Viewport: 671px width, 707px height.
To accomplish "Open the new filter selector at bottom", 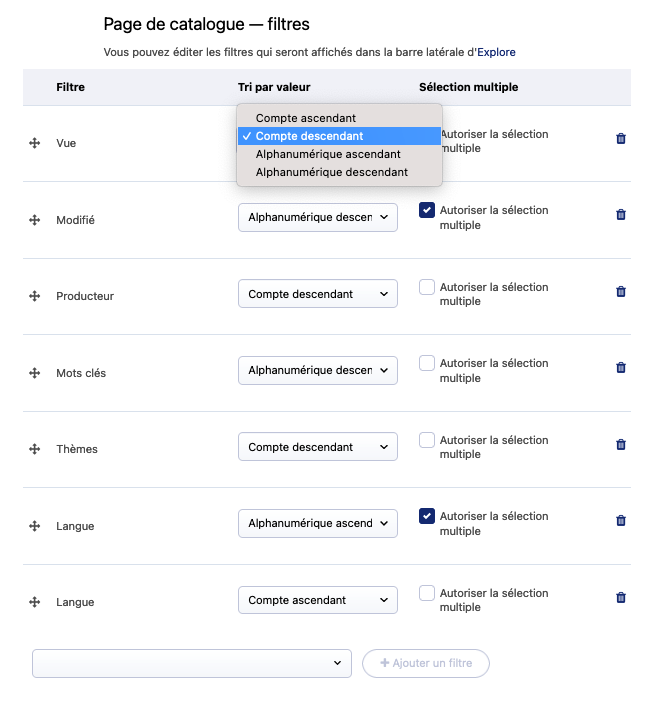I will pyautogui.click(x=191, y=664).
